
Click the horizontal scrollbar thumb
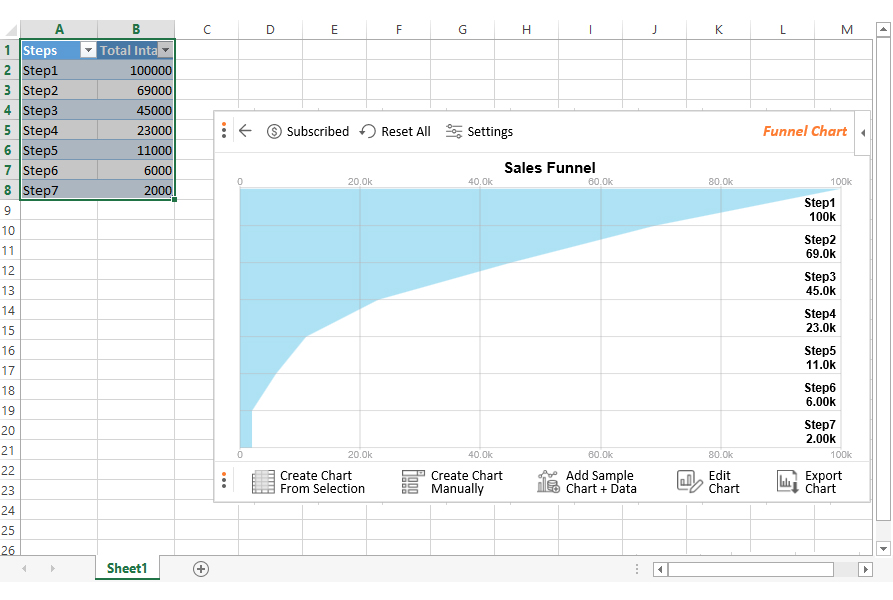(x=751, y=569)
